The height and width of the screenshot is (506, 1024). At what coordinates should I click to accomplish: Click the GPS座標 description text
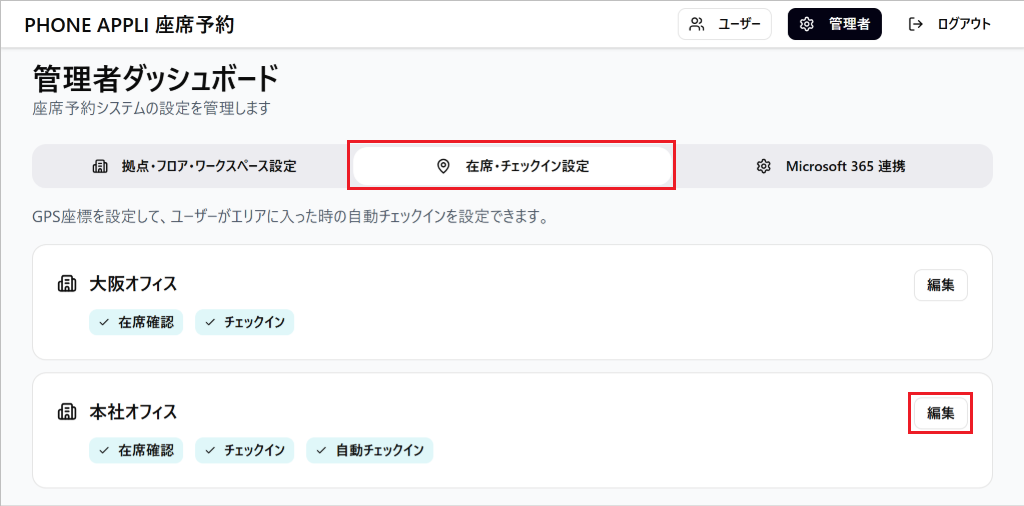tap(290, 217)
